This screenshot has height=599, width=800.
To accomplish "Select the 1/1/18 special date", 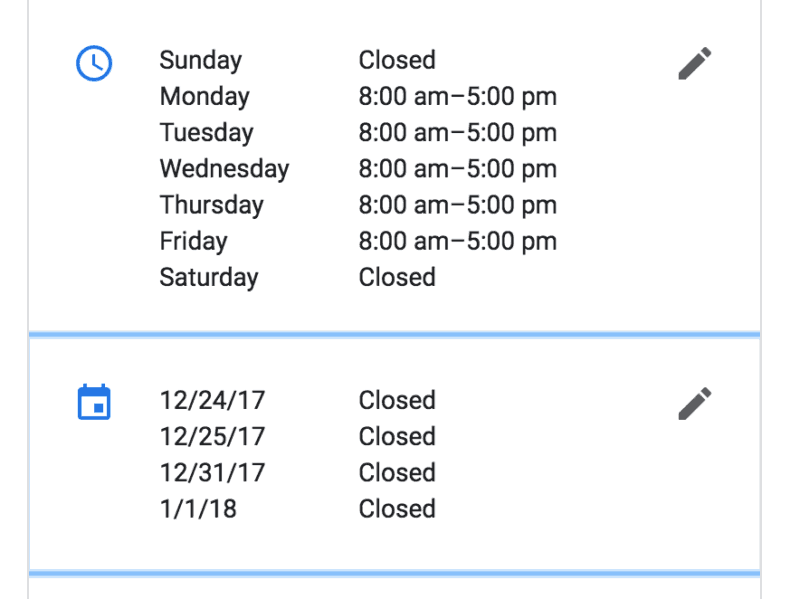I will [198, 509].
